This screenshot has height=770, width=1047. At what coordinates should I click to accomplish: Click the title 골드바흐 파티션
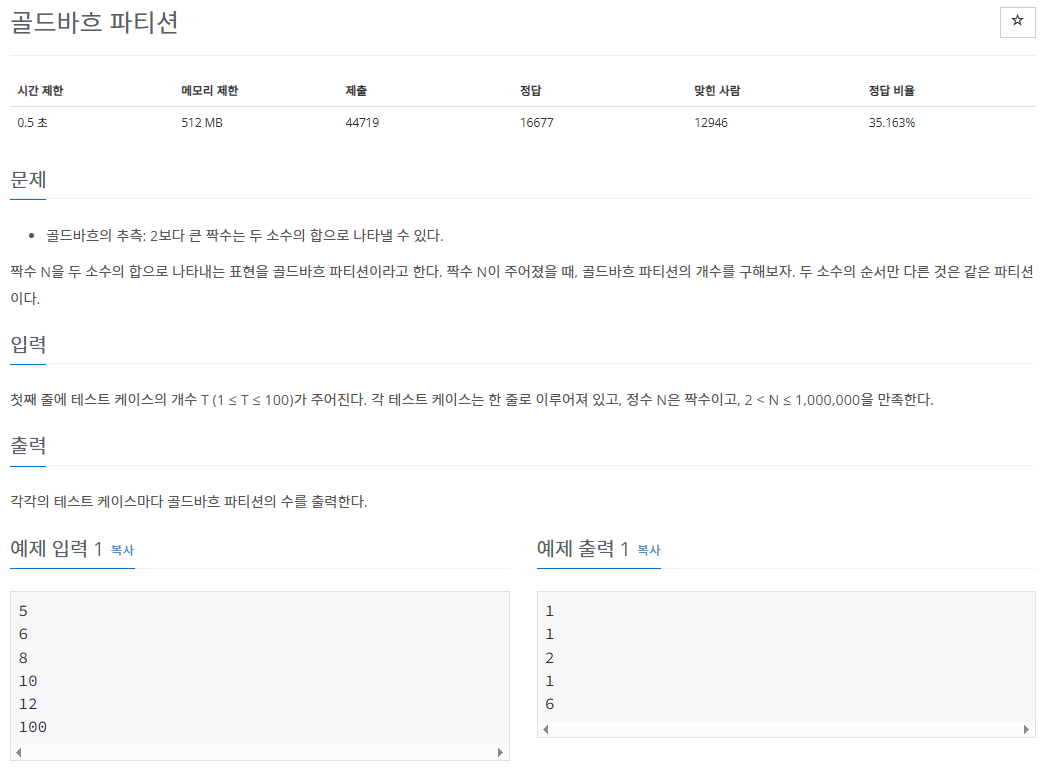pyautogui.click(x=94, y=22)
